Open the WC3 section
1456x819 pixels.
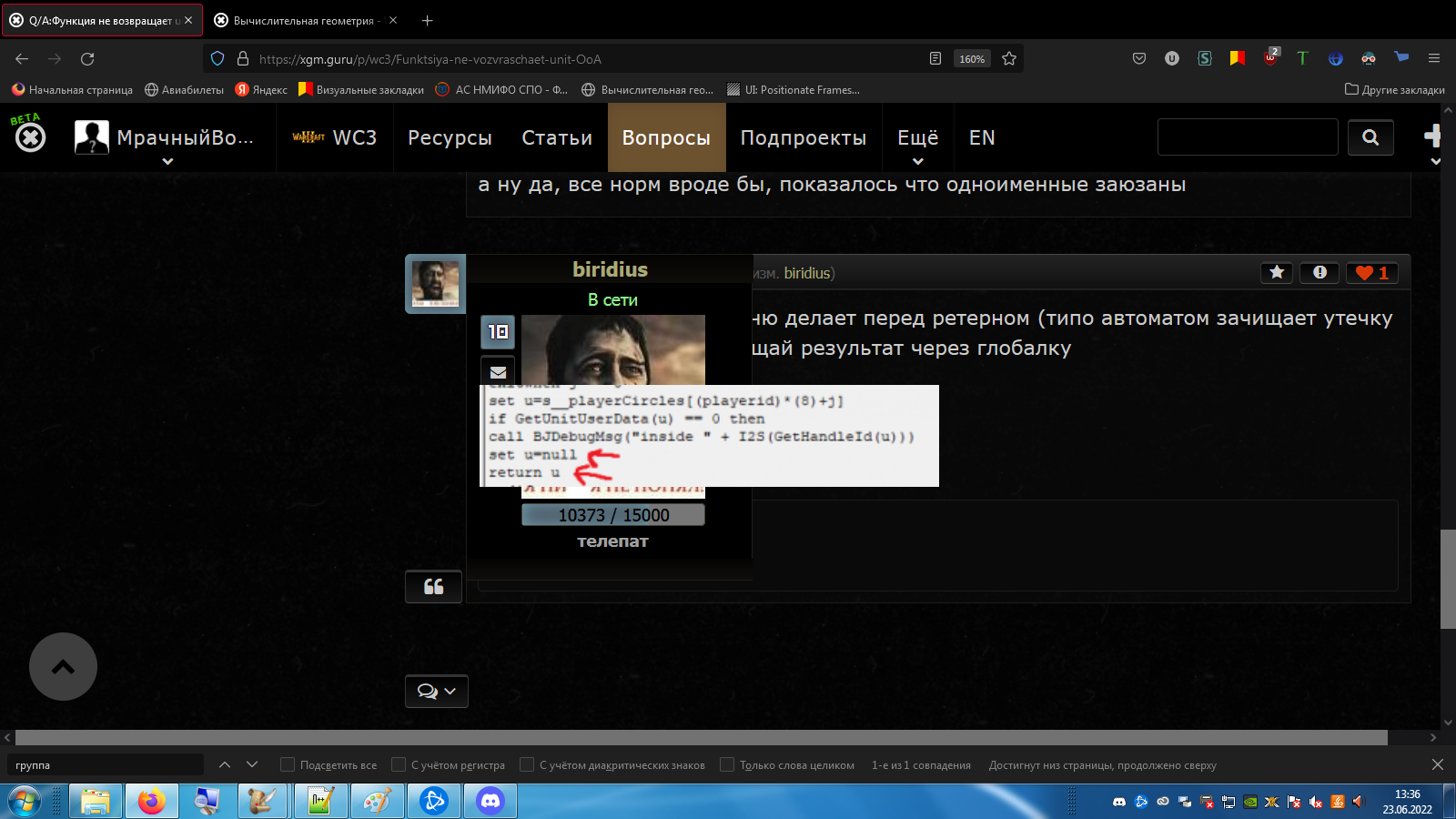[x=335, y=137]
